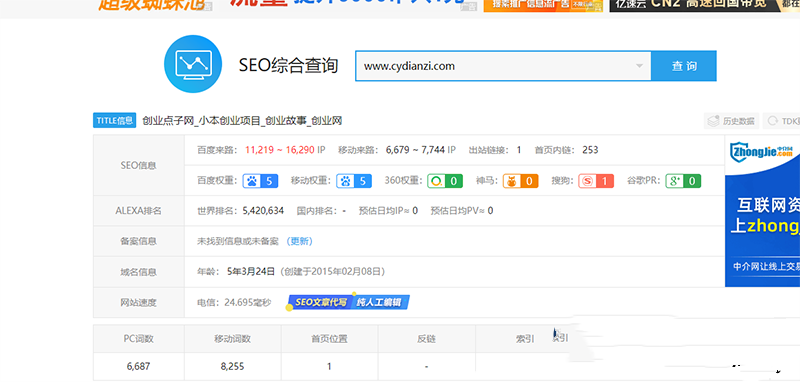Click the 历史数据 stack icon

click(714, 121)
